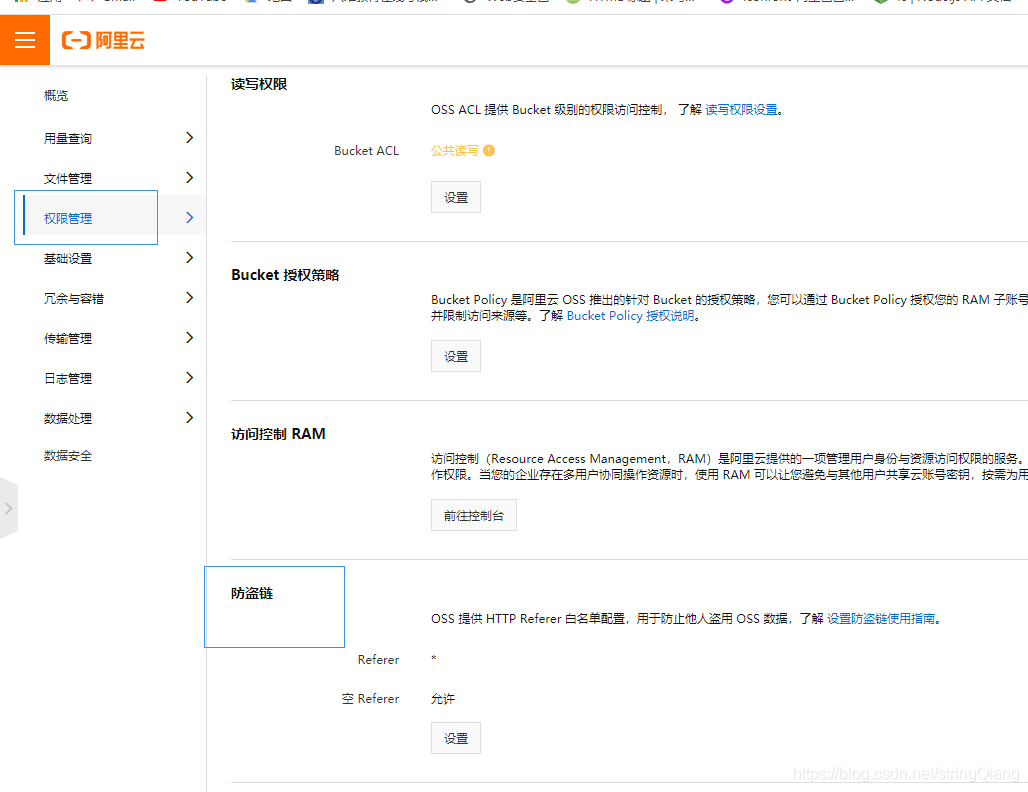Viewport: 1028px width, 792px height.
Task: Open 概览 in the sidebar
Action: 56,96
